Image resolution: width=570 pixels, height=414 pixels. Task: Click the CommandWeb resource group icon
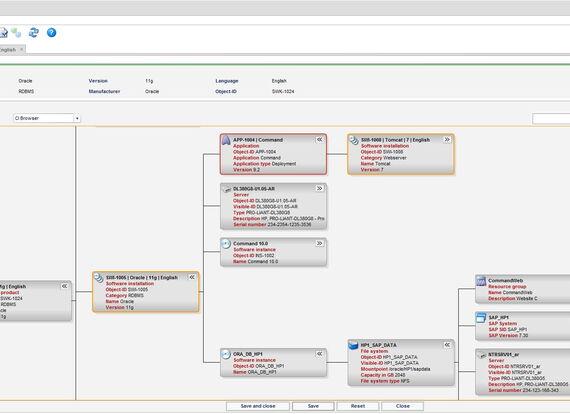pyautogui.click(x=481, y=281)
